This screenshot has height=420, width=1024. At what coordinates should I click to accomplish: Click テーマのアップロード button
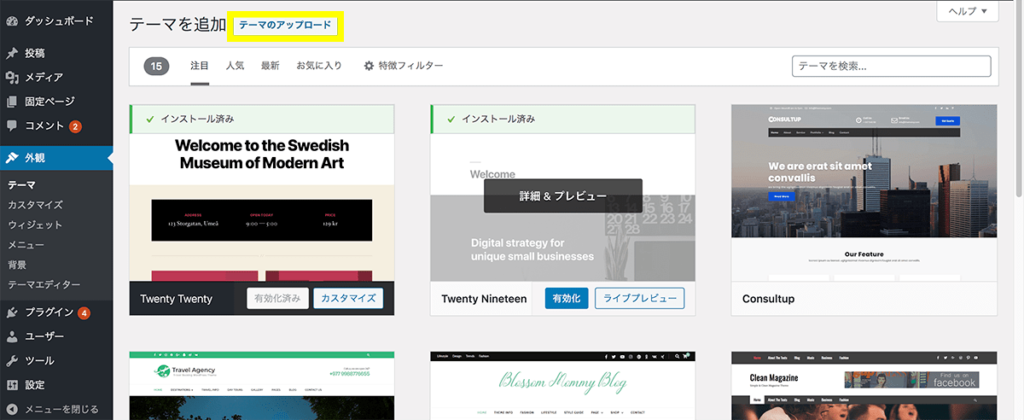[x=285, y=25]
